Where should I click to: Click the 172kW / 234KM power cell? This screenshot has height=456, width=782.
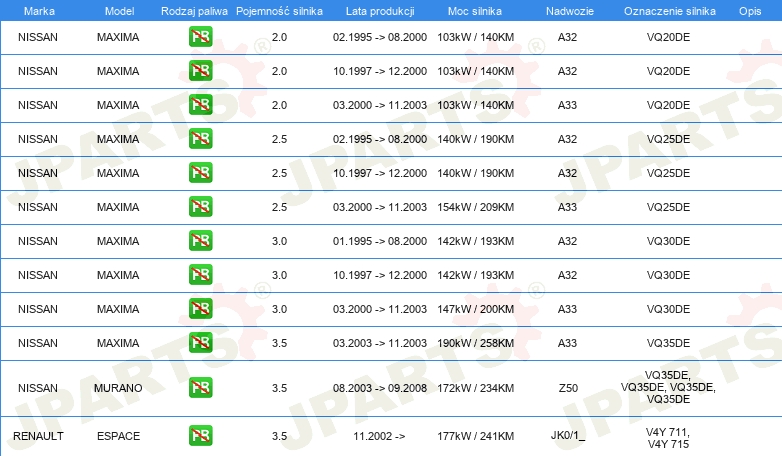(476, 388)
